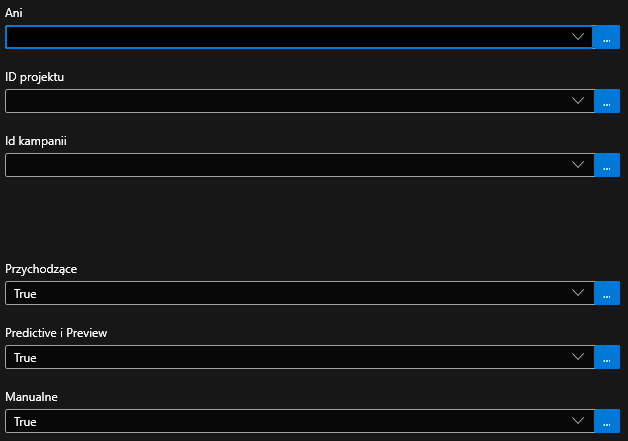Open the ID projektu dropdown arrow
The height and width of the screenshot is (441, 628).
tap(578, 101)
